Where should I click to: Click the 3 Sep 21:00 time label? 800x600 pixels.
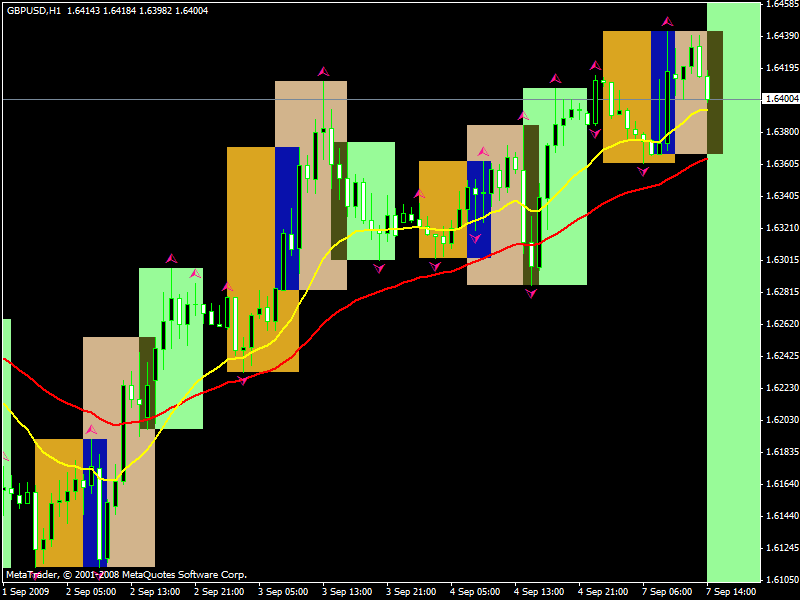[411, 592]
